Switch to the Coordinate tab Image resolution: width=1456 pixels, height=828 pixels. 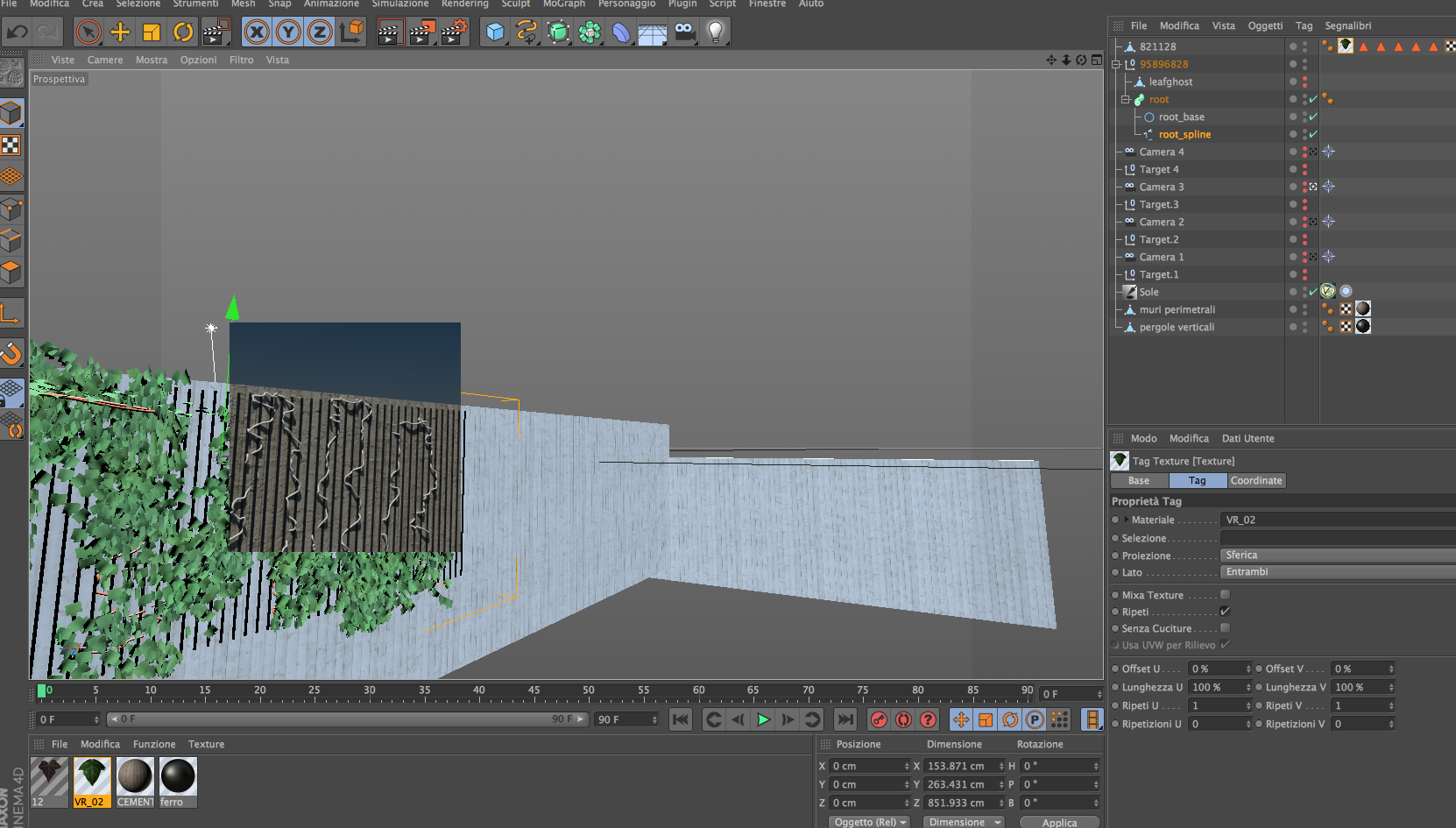click(1255, 481)
